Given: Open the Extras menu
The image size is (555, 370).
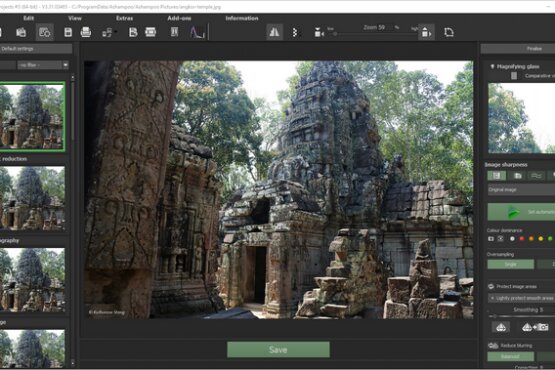Looking at the screenshot, I should 124,18.
